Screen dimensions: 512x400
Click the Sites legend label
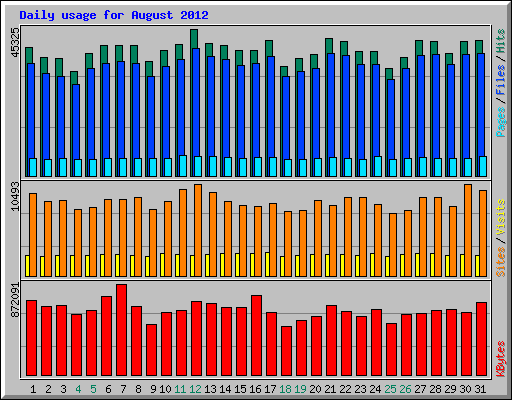coord(501,262)
